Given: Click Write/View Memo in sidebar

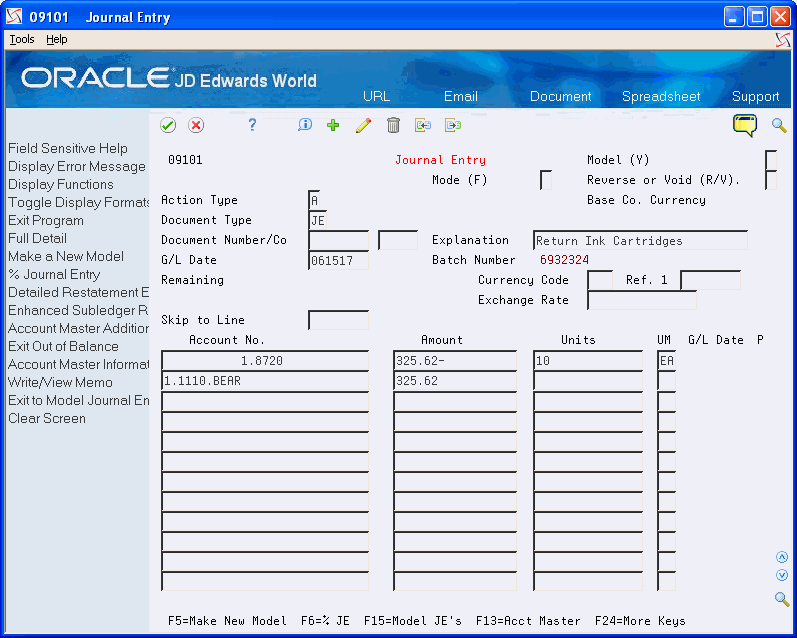Looking at the screenshot, I should tap(60, 382).
